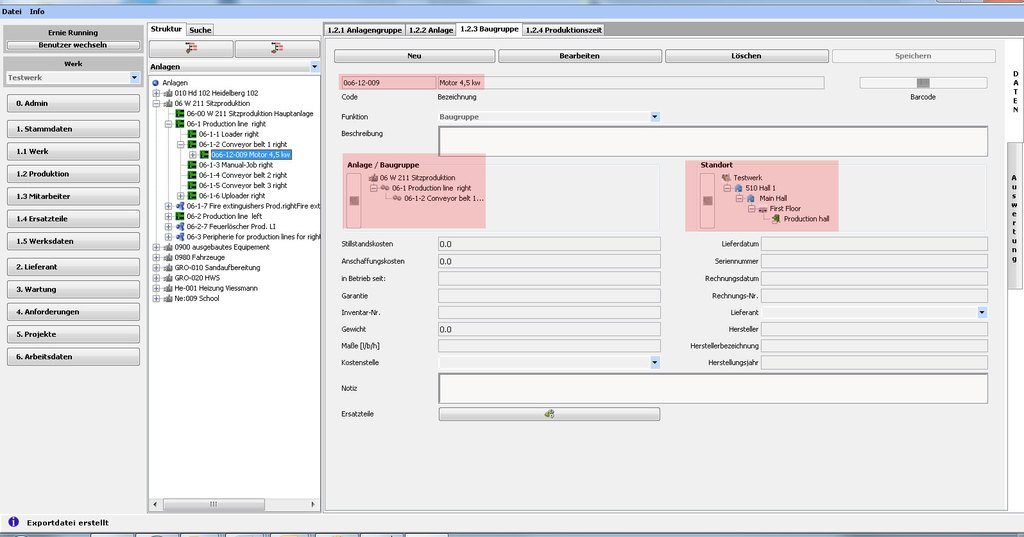
Task: Click the Anlage / Baugruppe selector button
Action: click(353, 200)
